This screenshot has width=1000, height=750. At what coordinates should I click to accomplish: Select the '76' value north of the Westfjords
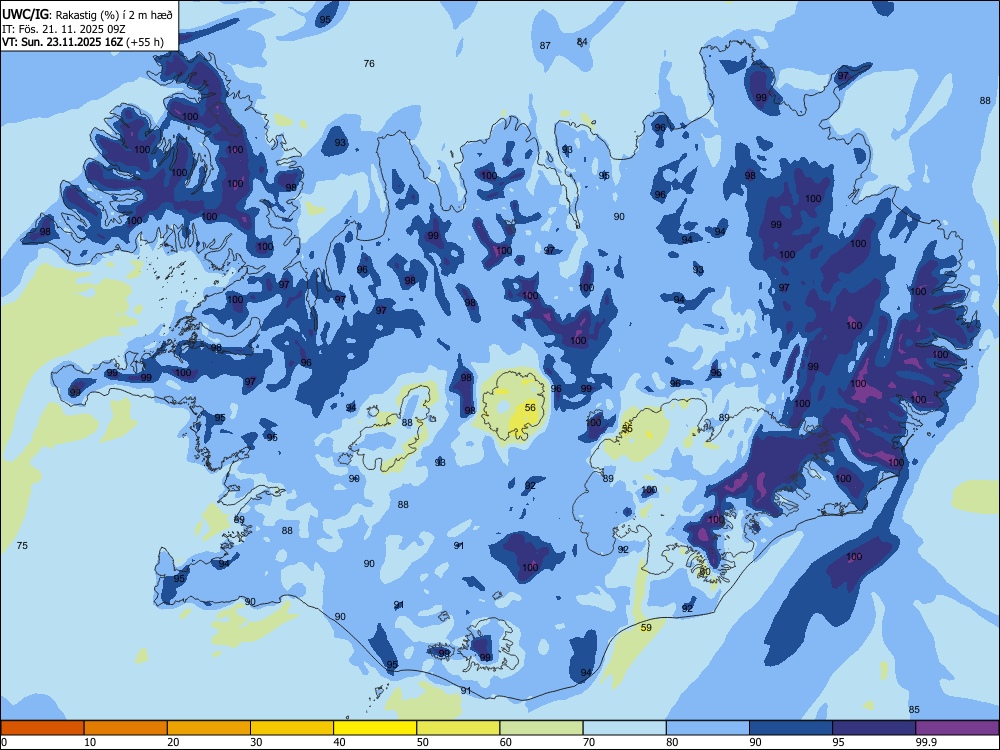tap(369, 63)
